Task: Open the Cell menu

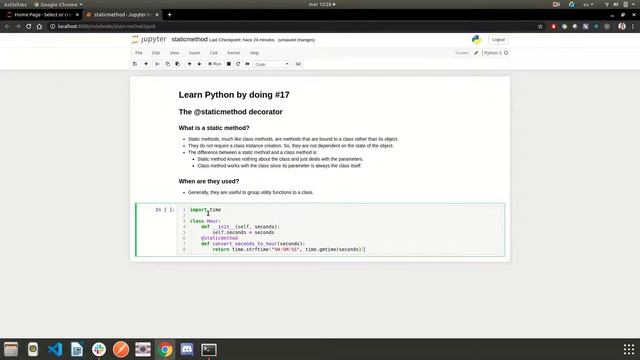Action: (x=213, y=53)
